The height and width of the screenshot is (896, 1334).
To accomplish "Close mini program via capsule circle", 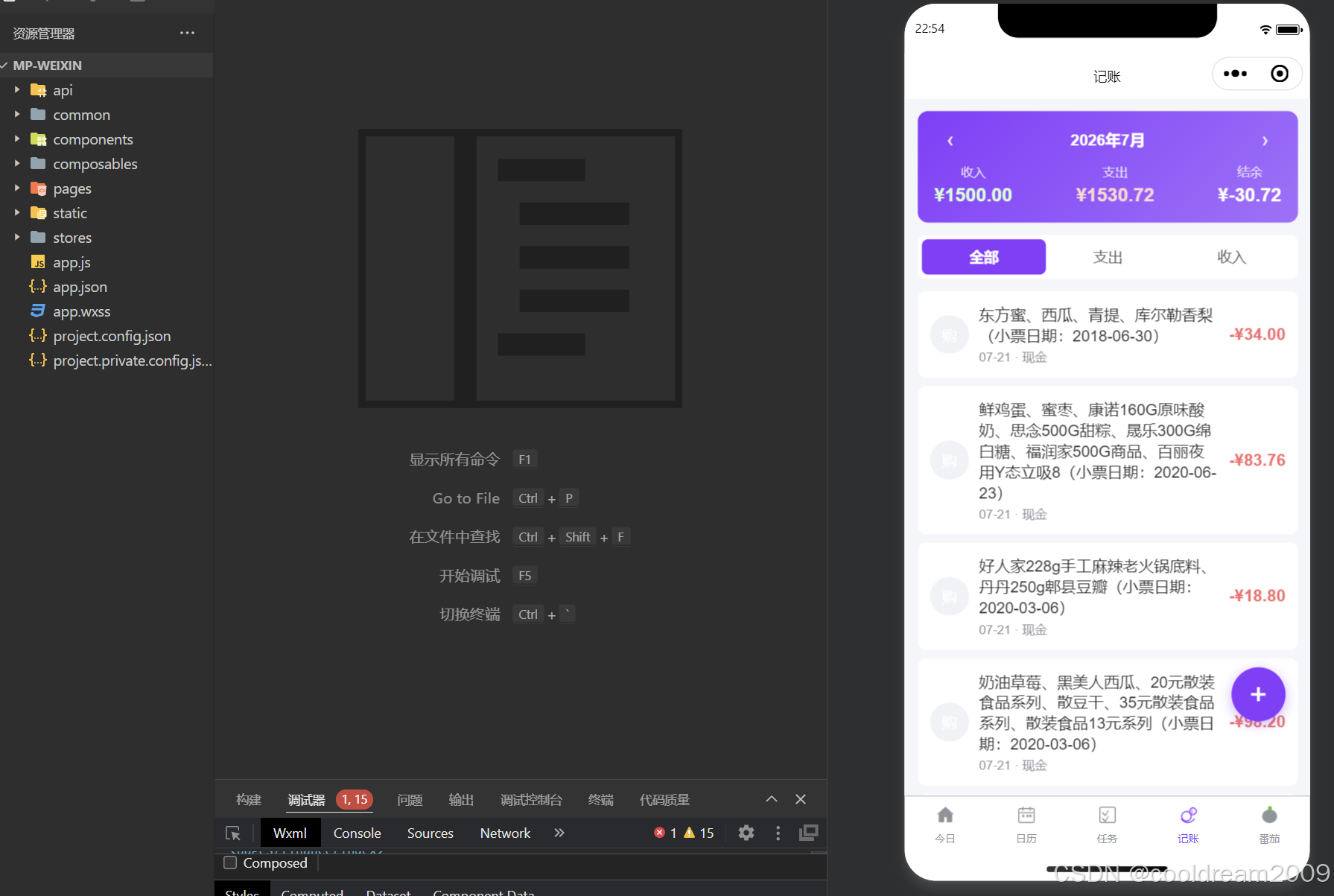I will tap(1280, 74).
